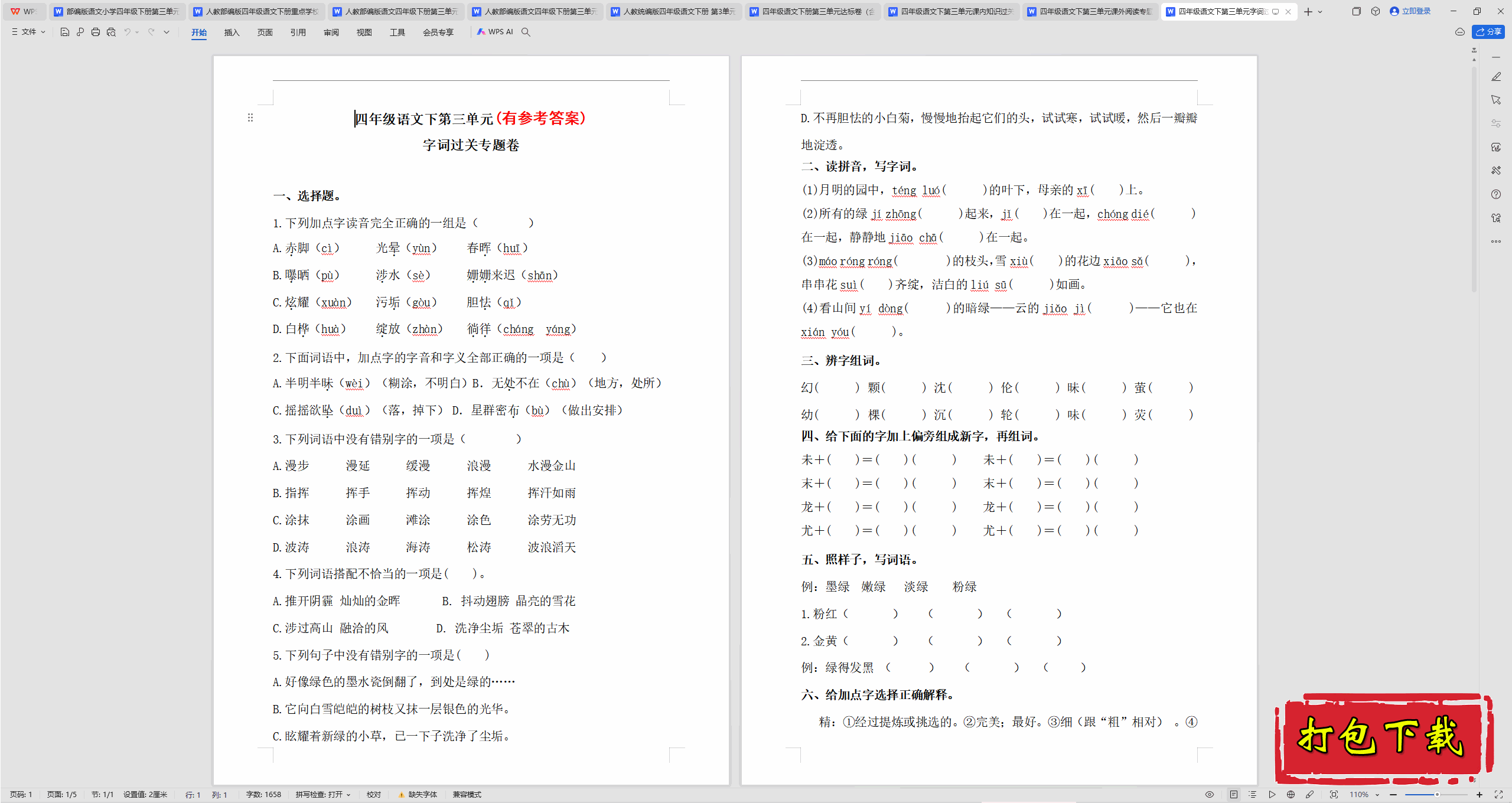
Task: Click the fit-page focus icon in the status bar
Action: [x=1334, y=795]
